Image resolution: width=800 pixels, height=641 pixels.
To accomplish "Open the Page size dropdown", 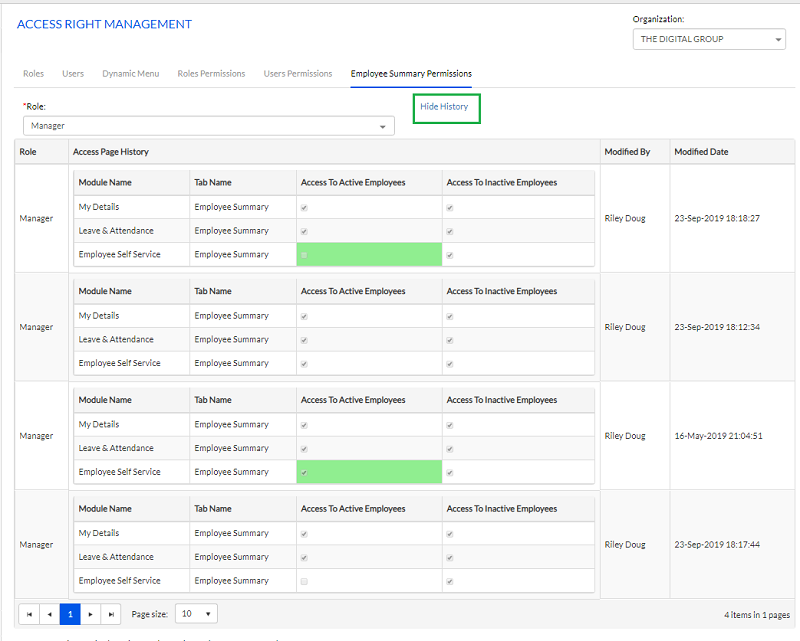I will [x=196, y=613].
